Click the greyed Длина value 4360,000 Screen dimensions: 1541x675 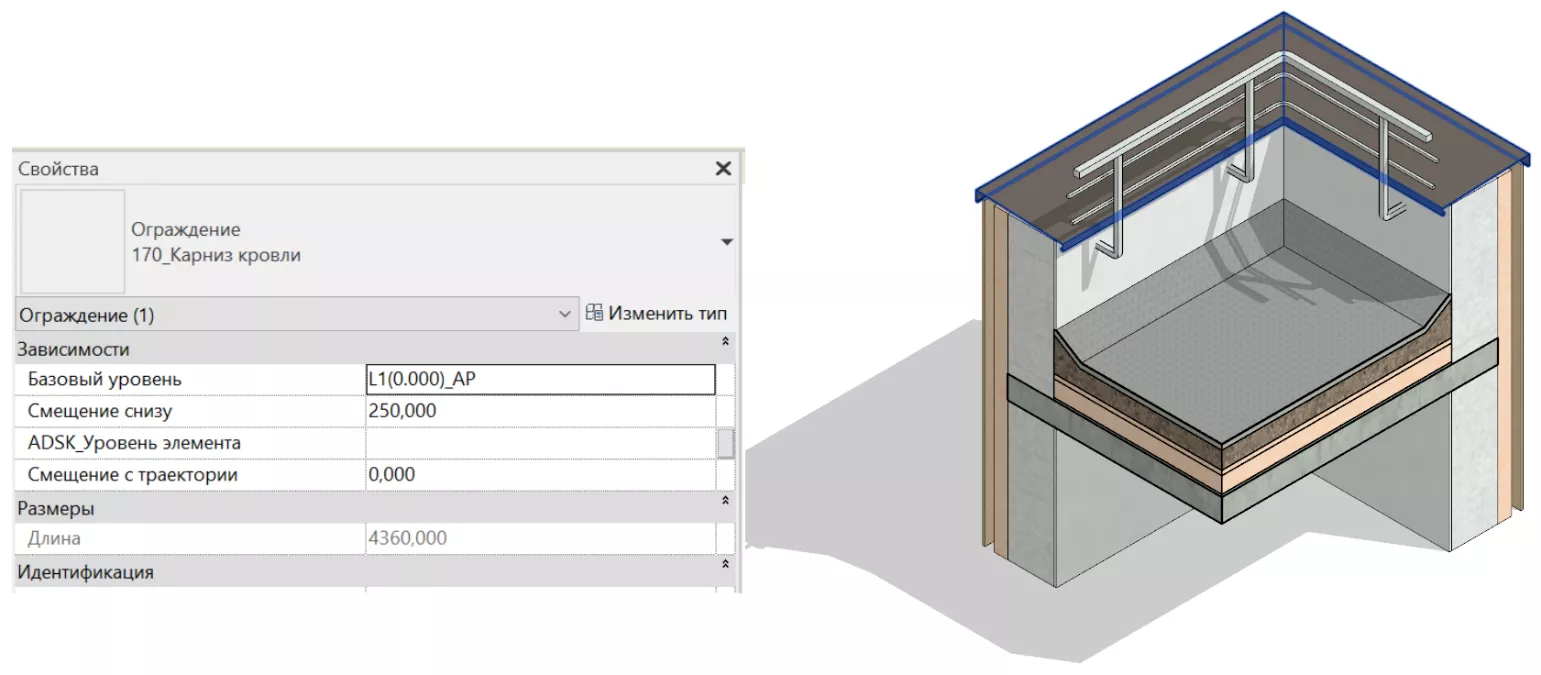pyautogui.click(x=408, y=538)
